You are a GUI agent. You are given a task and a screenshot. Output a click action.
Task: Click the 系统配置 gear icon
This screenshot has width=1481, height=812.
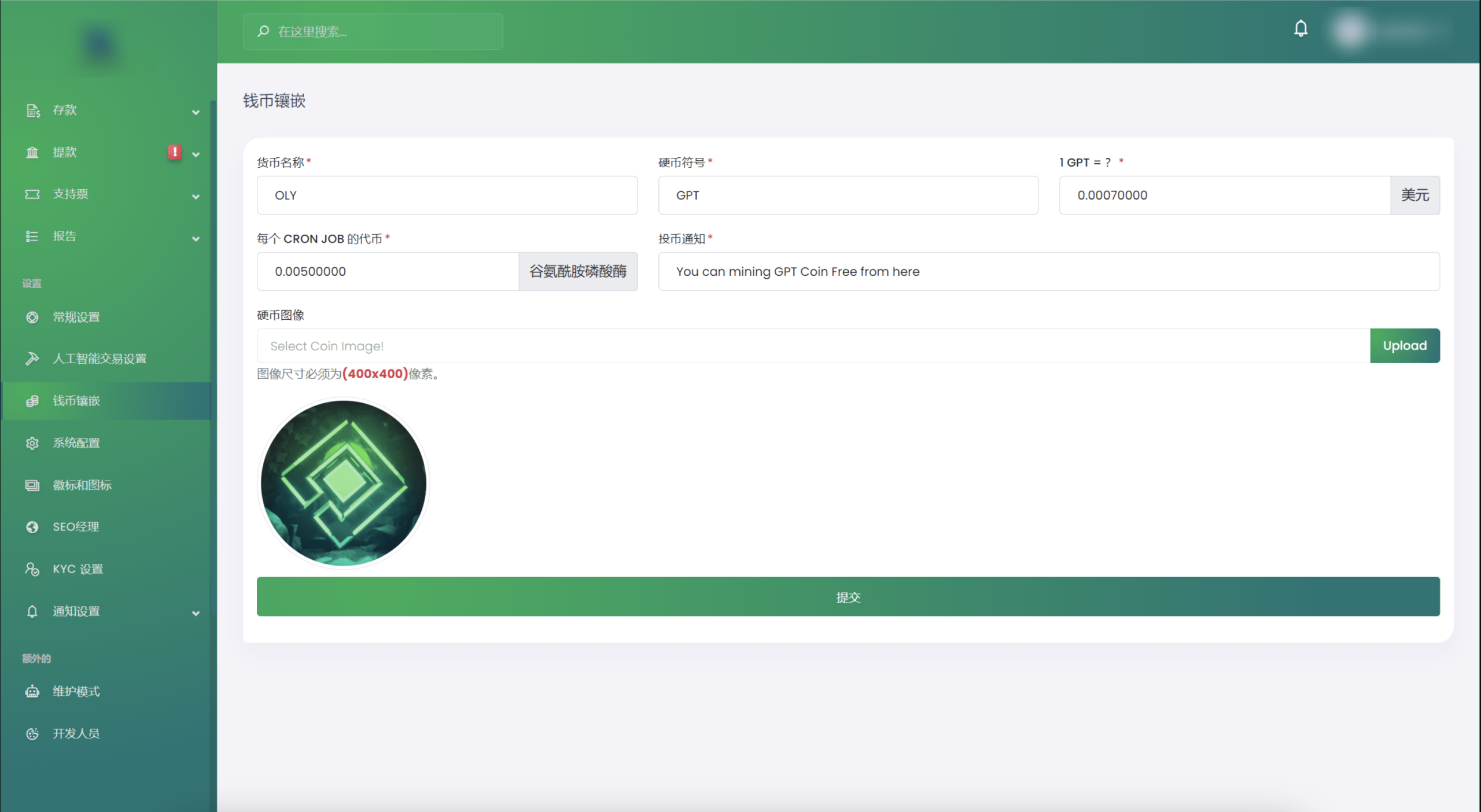[x=32, y=443]
